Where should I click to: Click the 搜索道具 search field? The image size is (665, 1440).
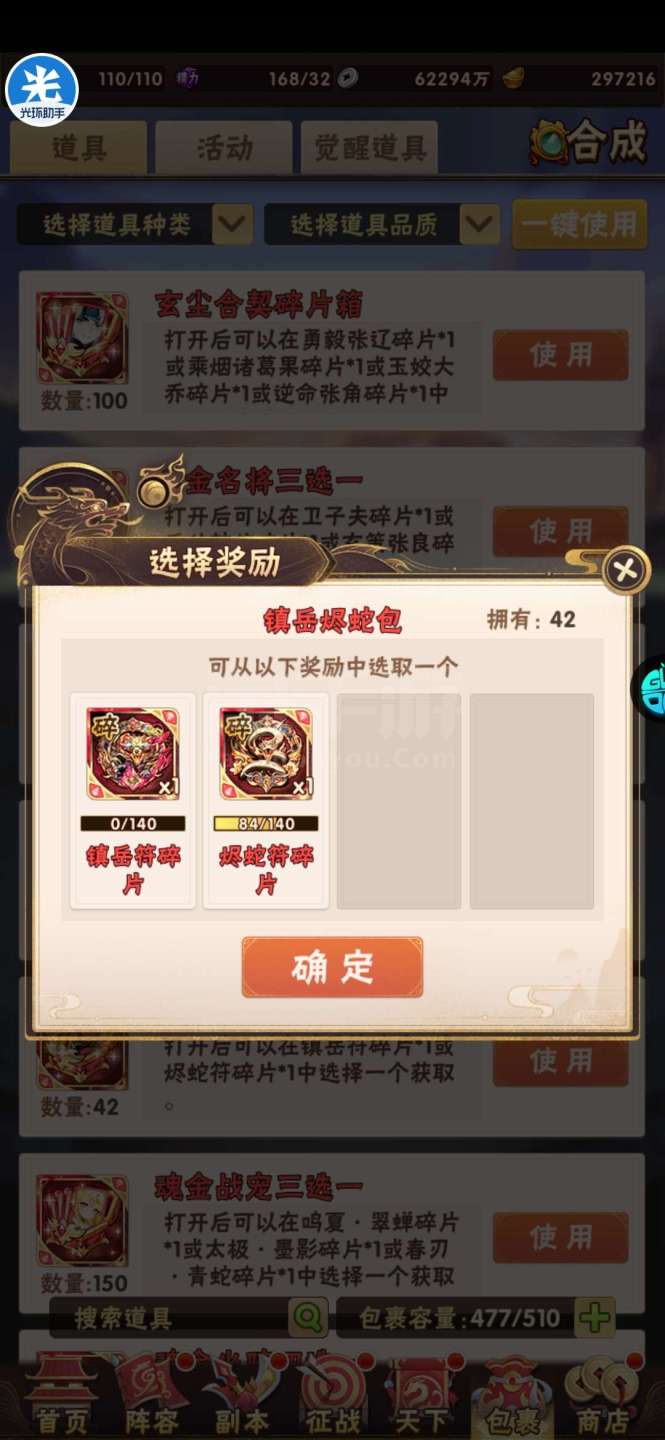[172, 1317]
